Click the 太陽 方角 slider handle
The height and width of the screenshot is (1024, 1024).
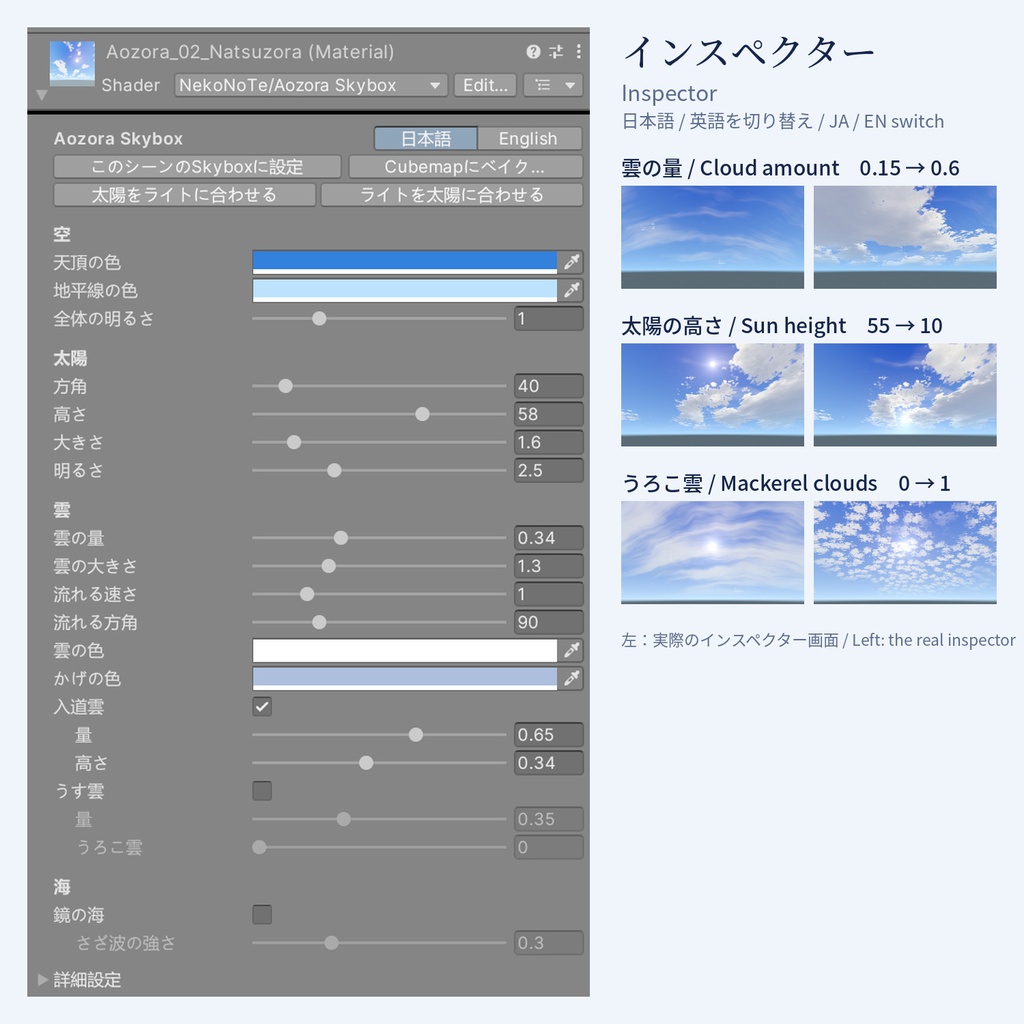point(285,386)
